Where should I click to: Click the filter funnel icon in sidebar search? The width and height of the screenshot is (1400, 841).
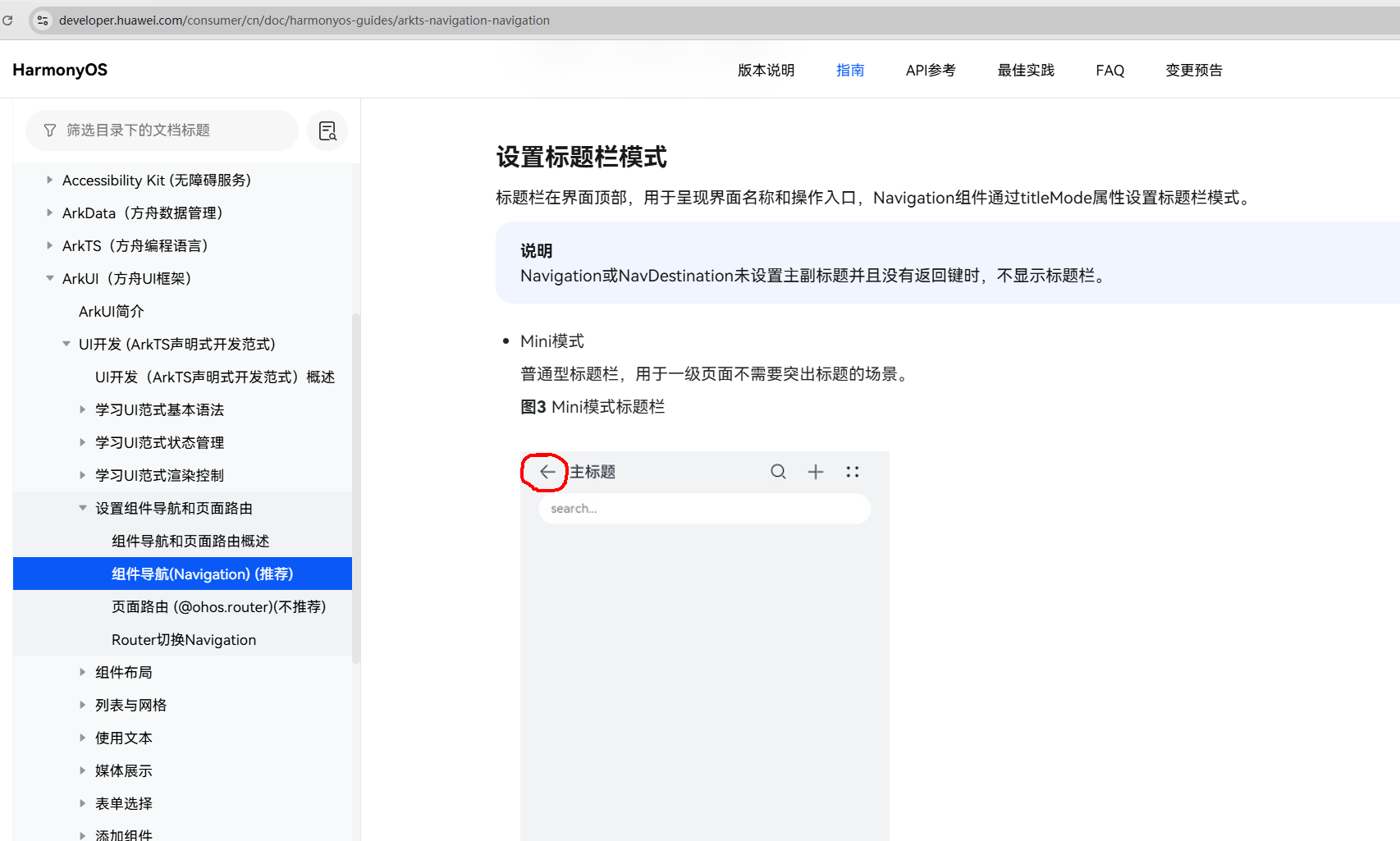point(50,130)
